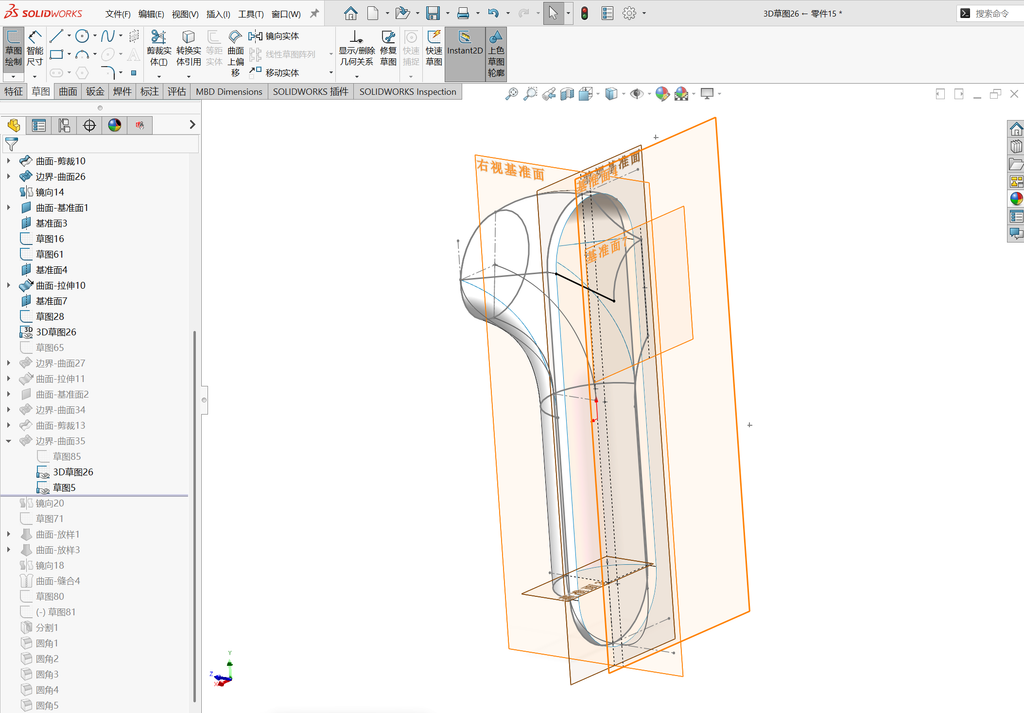Click the Home icon in top toolbar

point(351,13)
